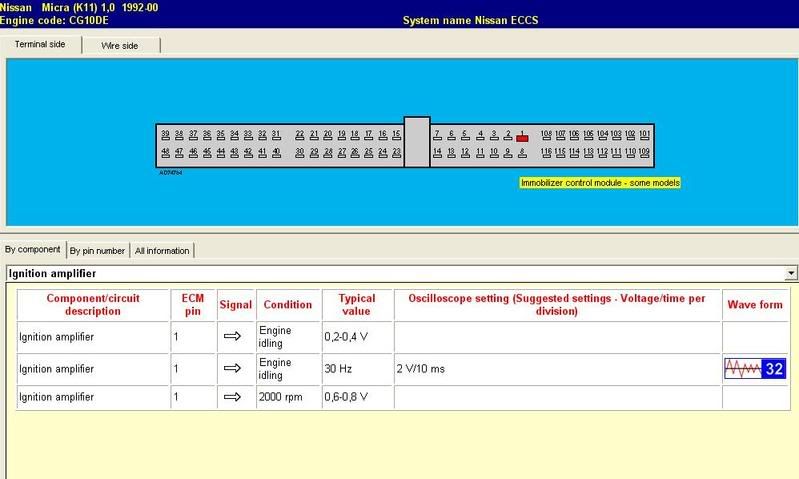Click the 0,2-0,4 V typical value cell

click(x=357, y=336)
